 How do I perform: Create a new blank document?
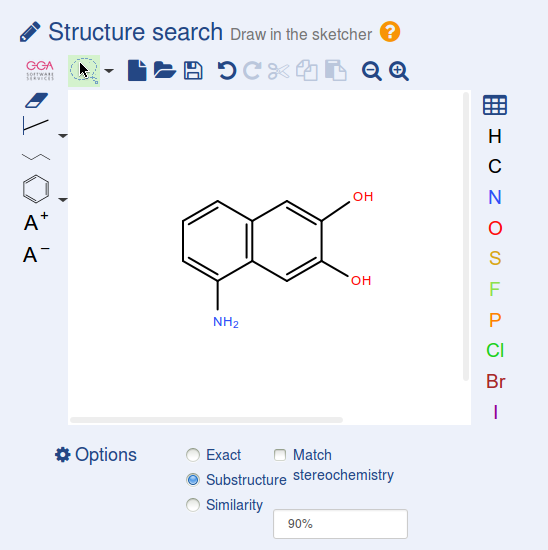(137, 71)
